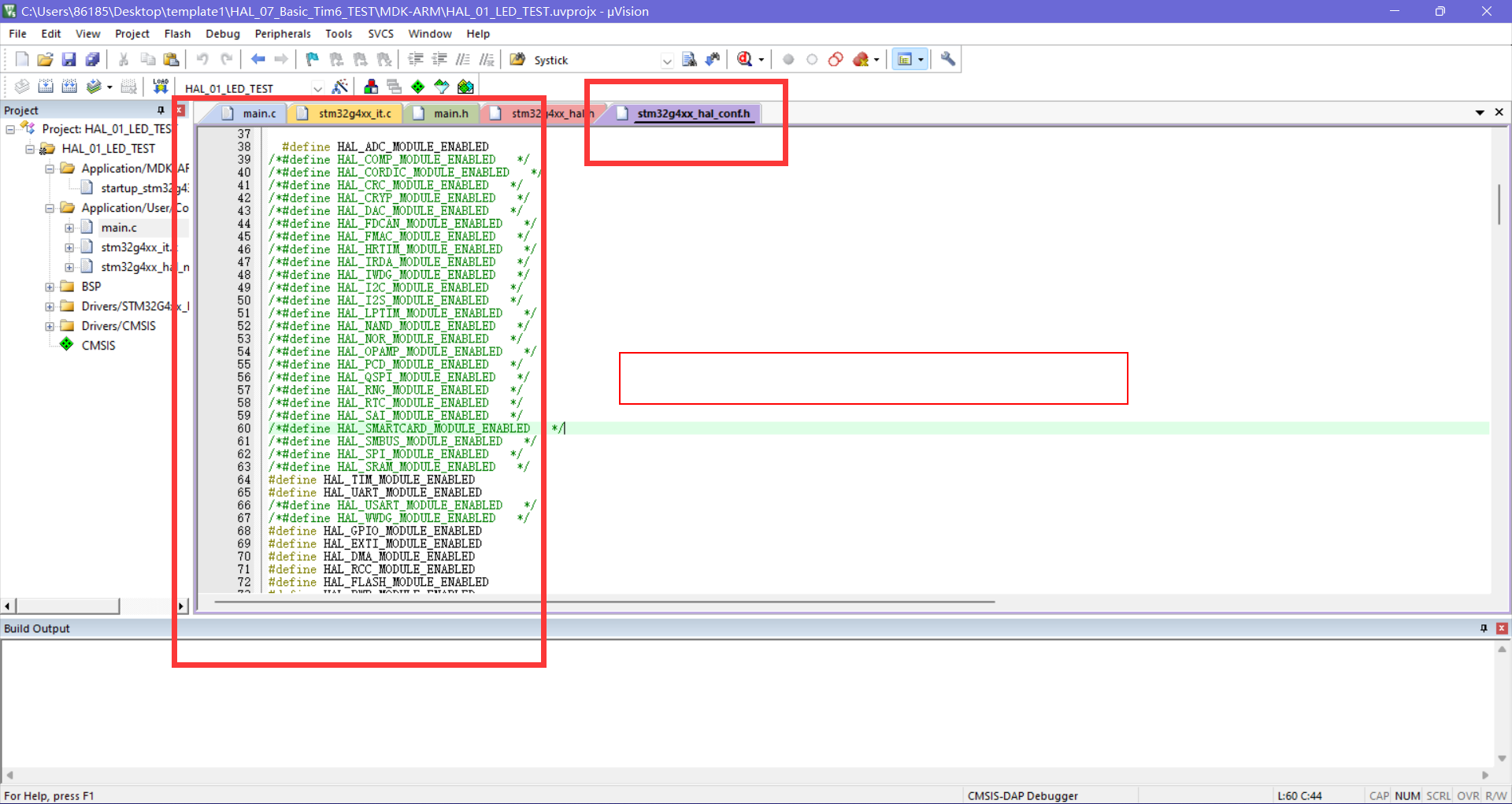
Task: Open Configuration wrench icon
Action: [x=948, y=59]
